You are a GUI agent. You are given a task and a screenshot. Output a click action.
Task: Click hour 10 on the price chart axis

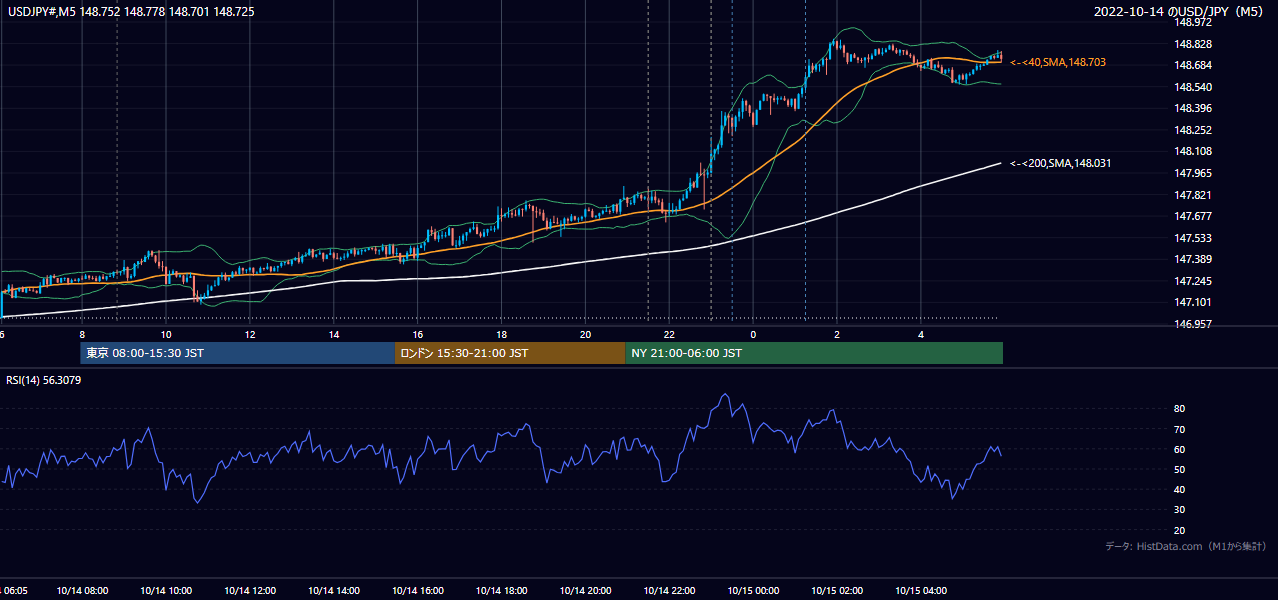point(166,335)
